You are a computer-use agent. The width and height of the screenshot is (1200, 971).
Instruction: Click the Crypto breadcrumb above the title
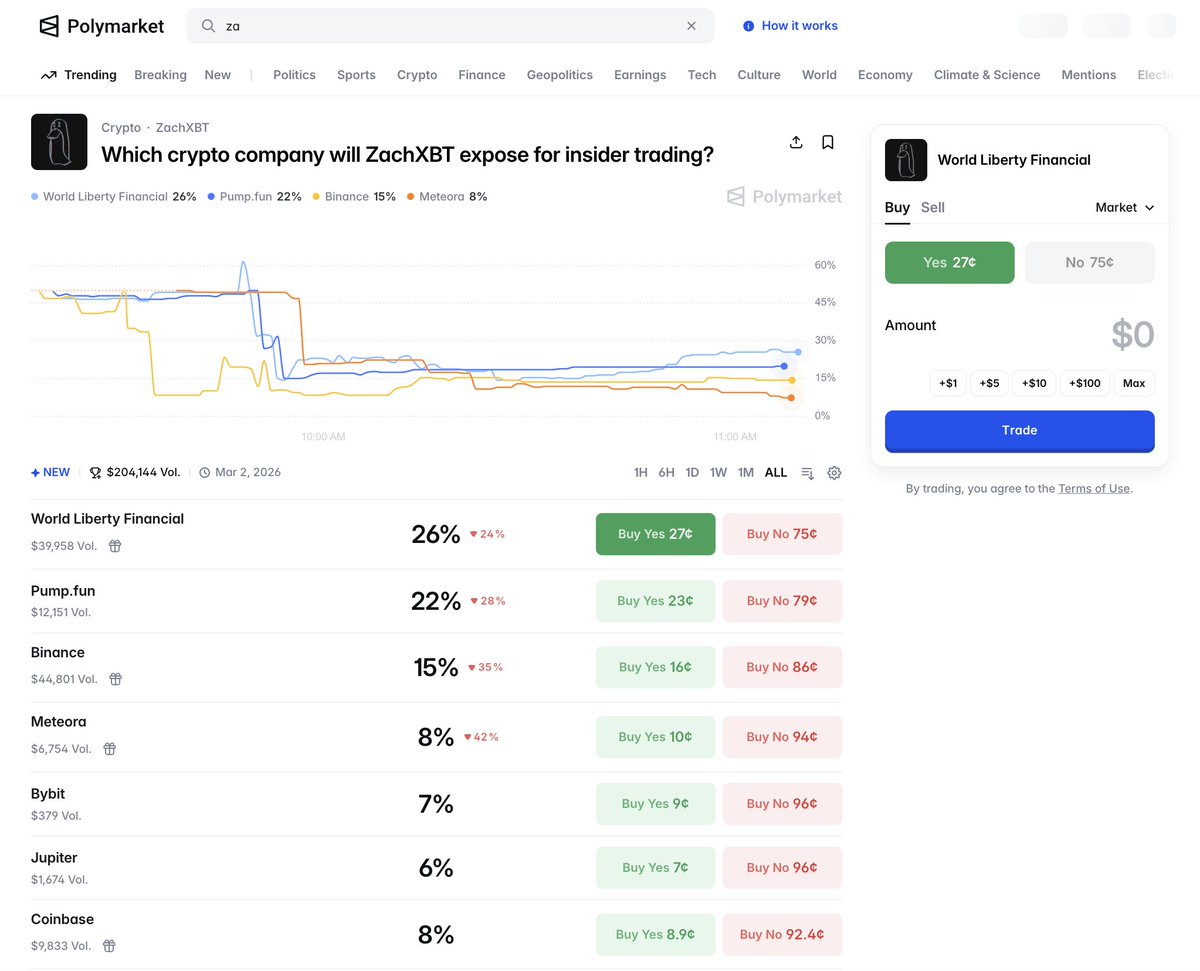[121, 128]
